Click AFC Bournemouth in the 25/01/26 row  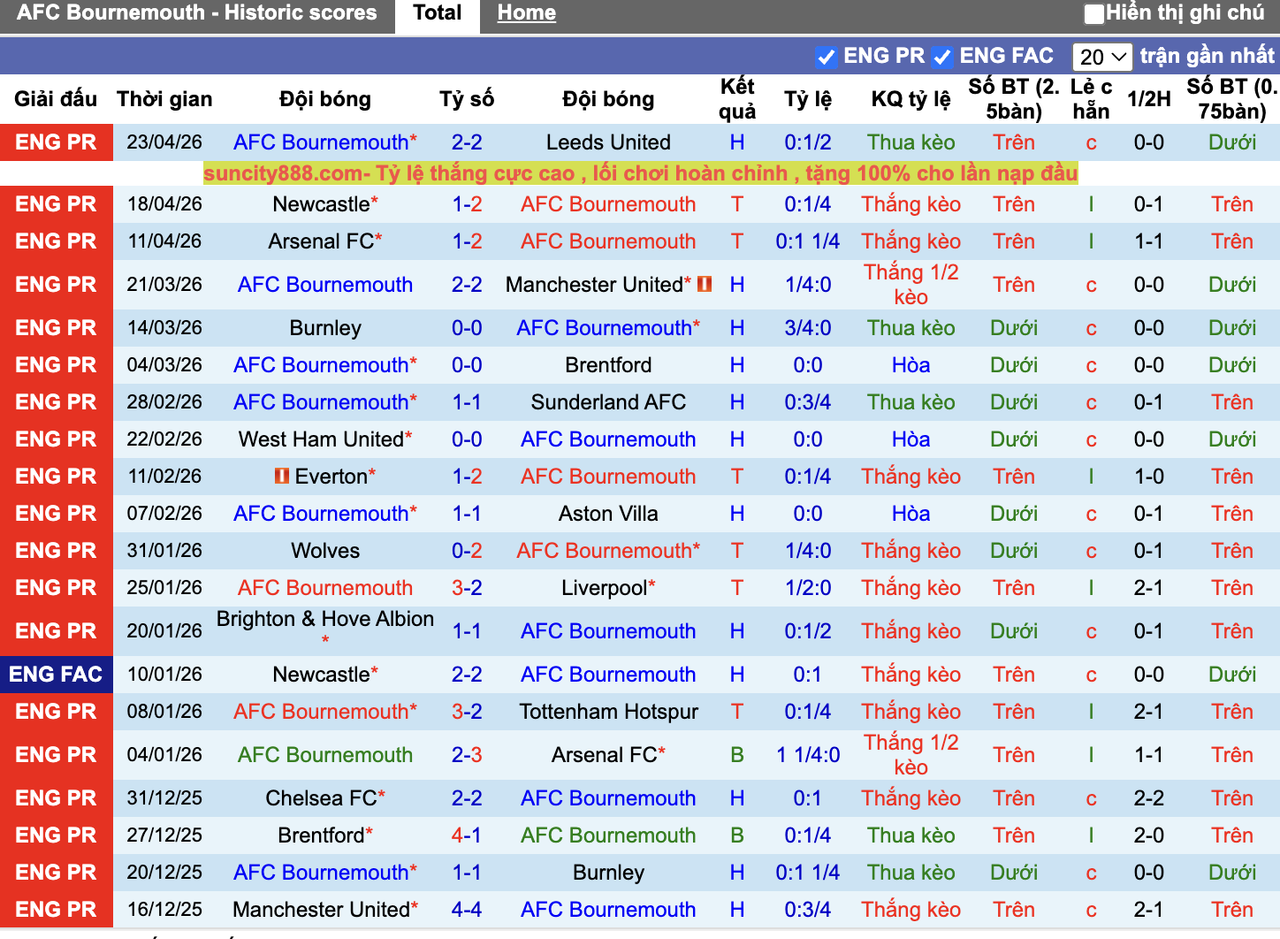point(325,587)
